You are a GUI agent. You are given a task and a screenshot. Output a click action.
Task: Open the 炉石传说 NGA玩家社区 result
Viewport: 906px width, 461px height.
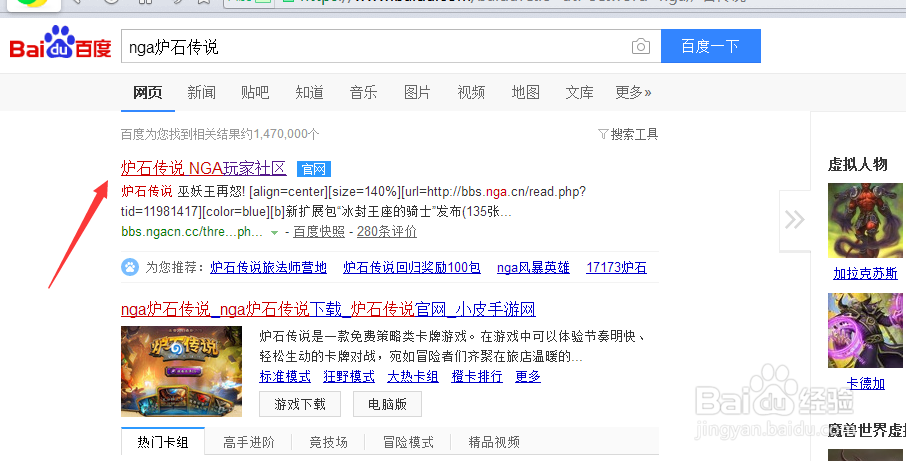203,168
